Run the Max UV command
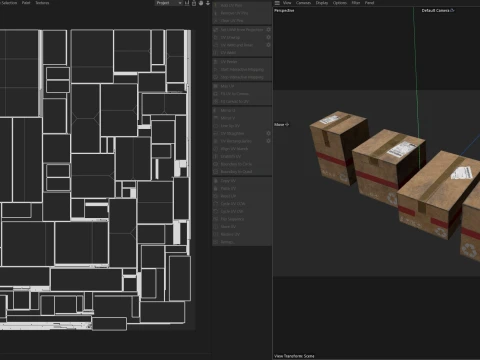Screen dimensions: 480x360 pos(242,86)
